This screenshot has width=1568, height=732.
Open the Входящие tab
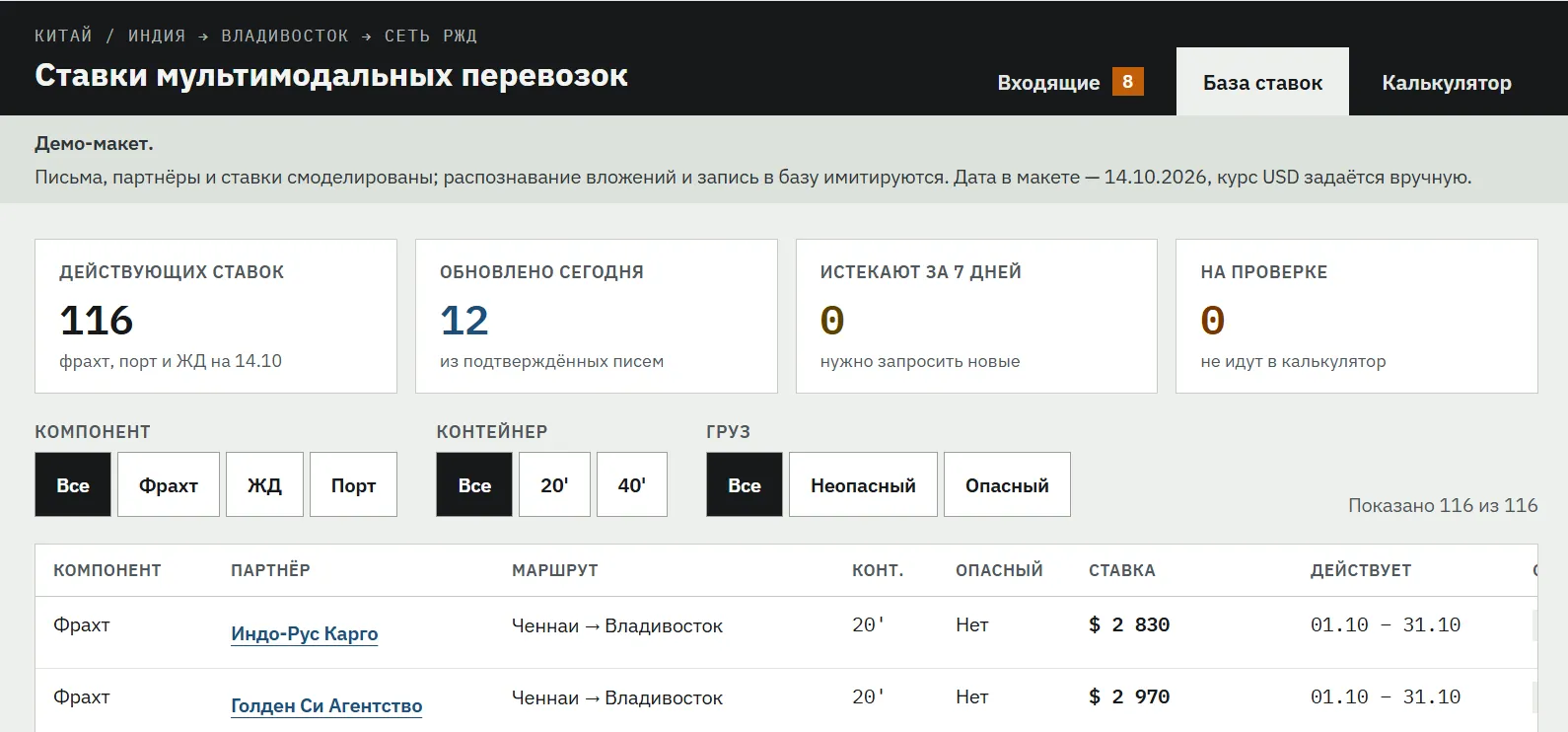(x=1070, y=82)
